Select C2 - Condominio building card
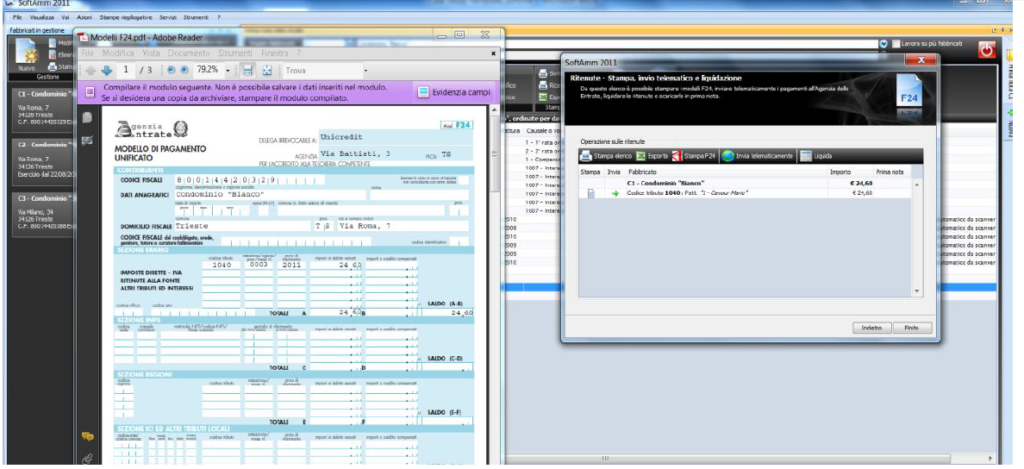Image resolution: width=1024 pixels, height=469 pixels. pyautogui.click(x=44, y=162)
